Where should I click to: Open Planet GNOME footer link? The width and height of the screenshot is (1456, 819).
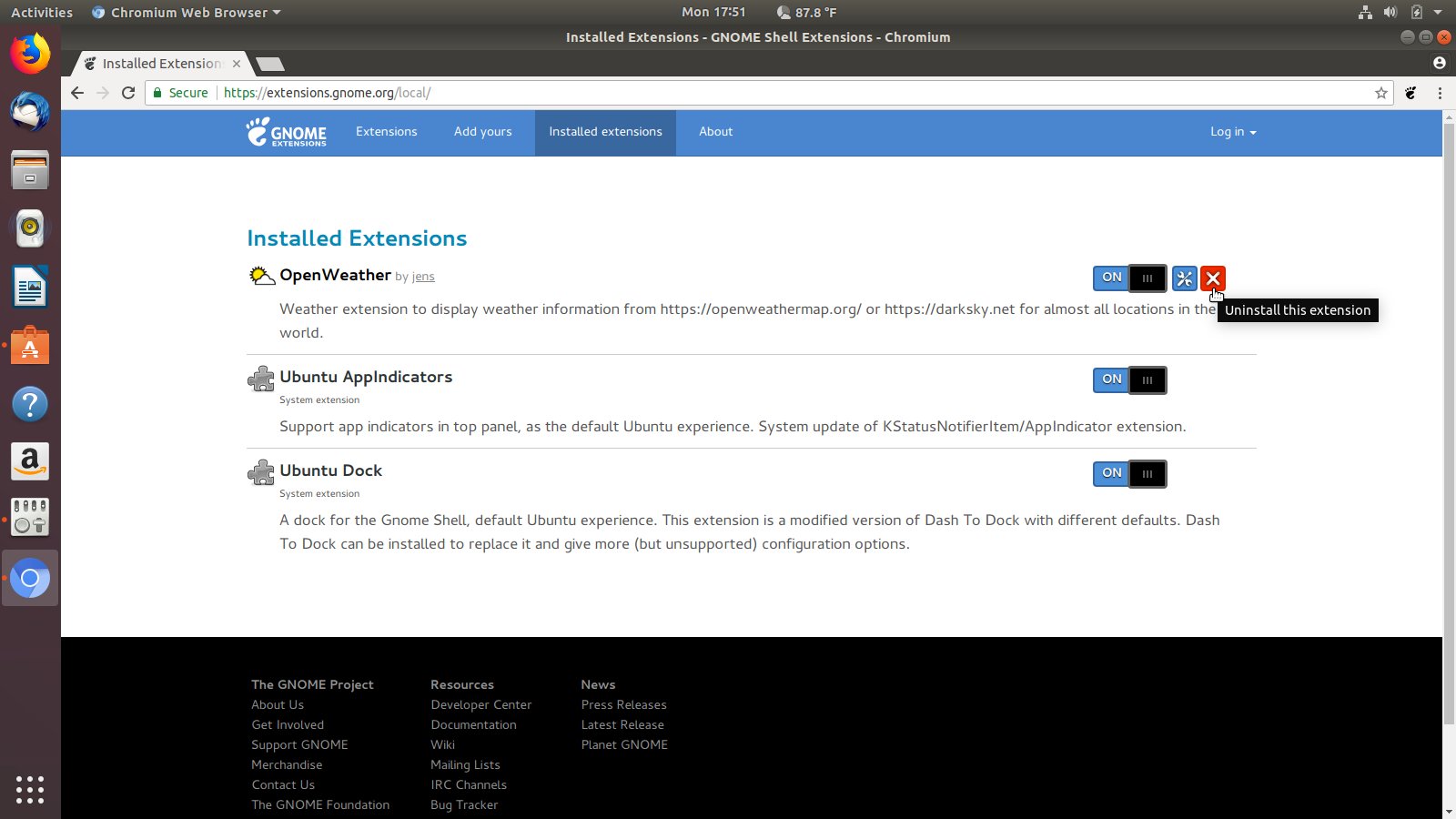click(x=624, y=744)
